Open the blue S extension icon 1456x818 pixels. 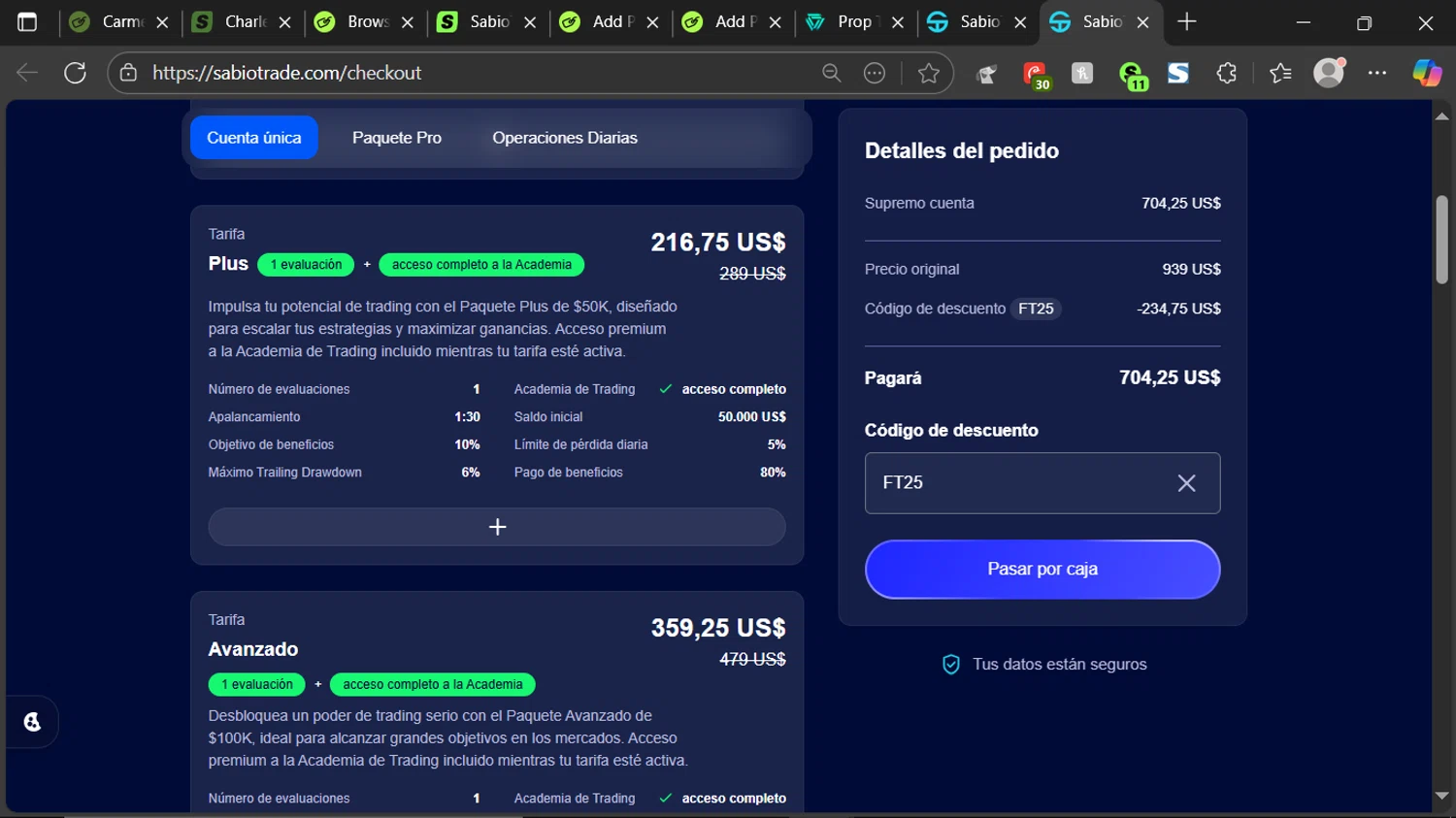point(1178,73)
